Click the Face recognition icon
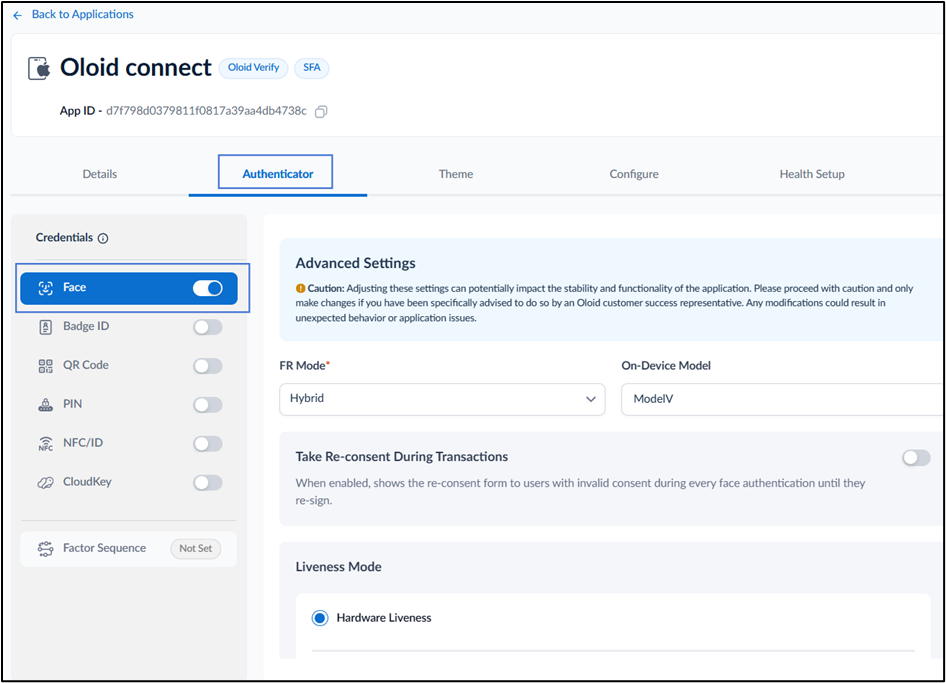Image resolution: width=946 pixels, height=683 pixels. pyautogui.click(x=46, y=288)
